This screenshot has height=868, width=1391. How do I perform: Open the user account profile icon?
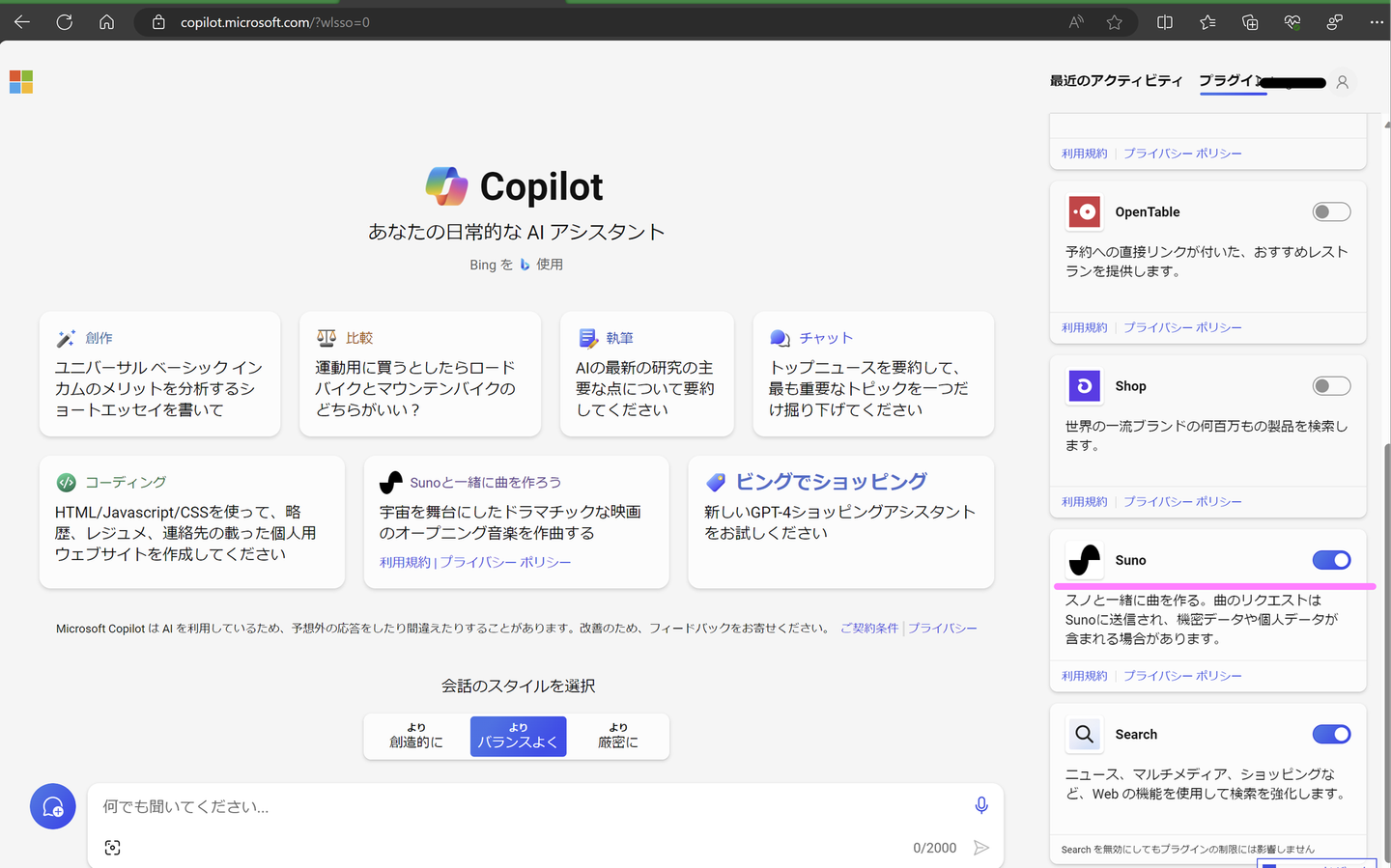[x=1342, y=82]
